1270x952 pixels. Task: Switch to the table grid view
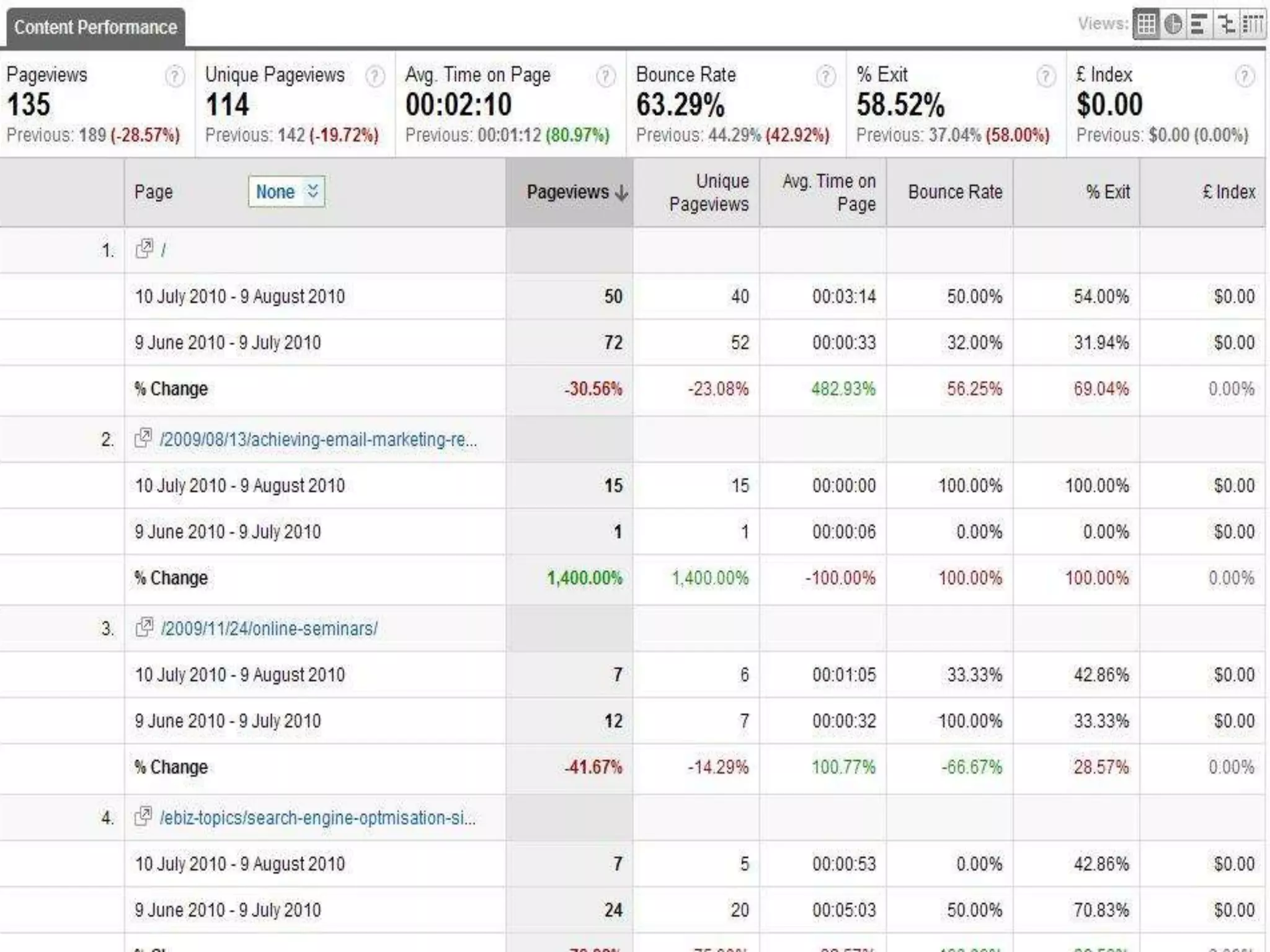tap(1146, 25)
